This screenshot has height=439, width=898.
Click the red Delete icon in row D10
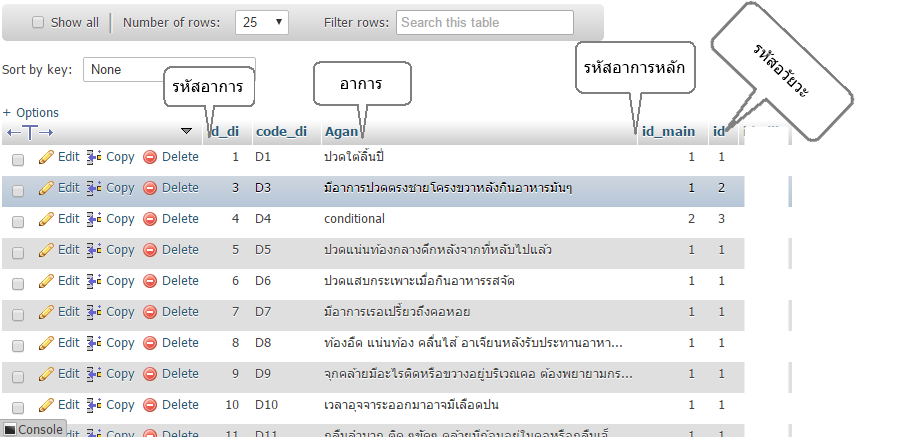coord(150,404)
